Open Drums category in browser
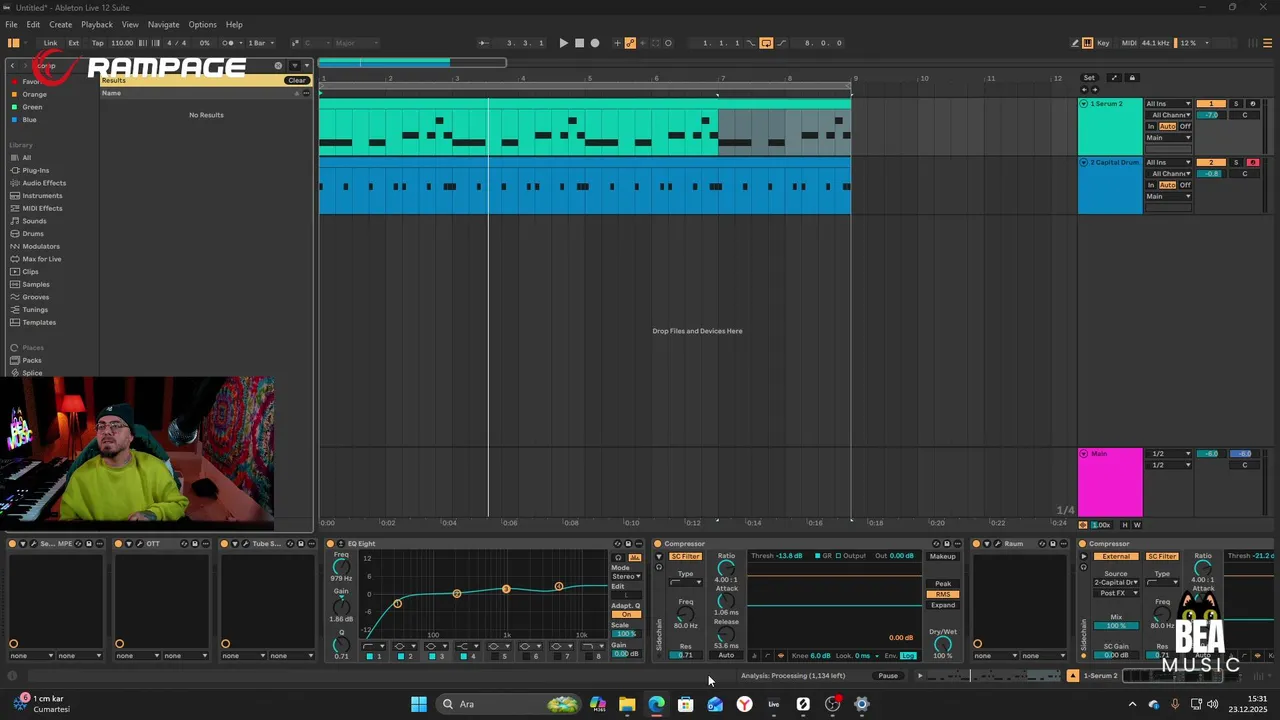The image size is (1280, 720). [33, 234]
